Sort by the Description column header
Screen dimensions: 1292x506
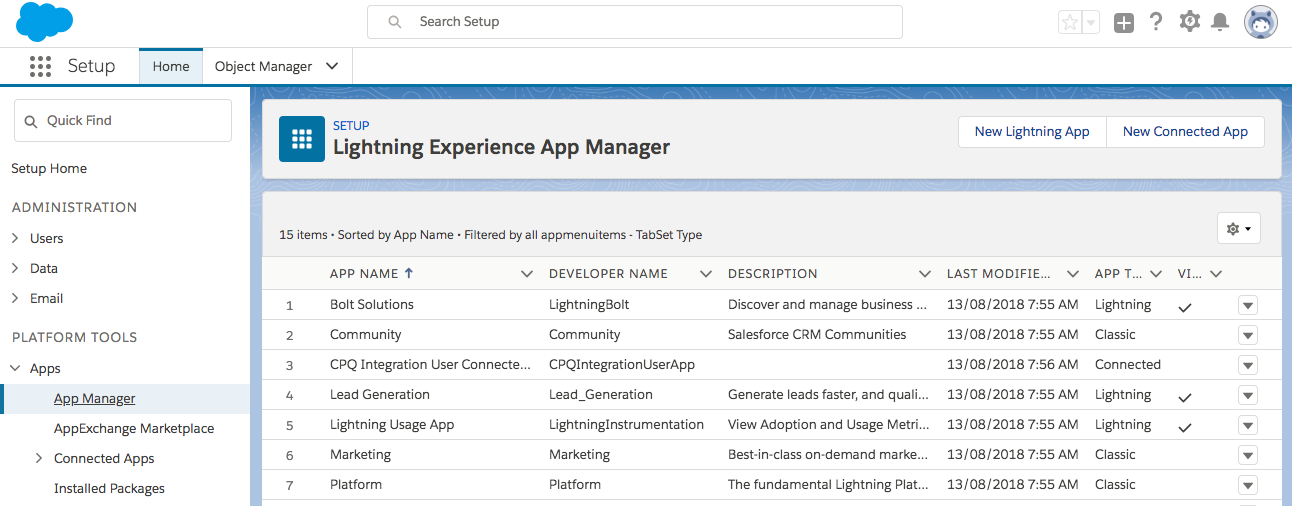point(773,273)
